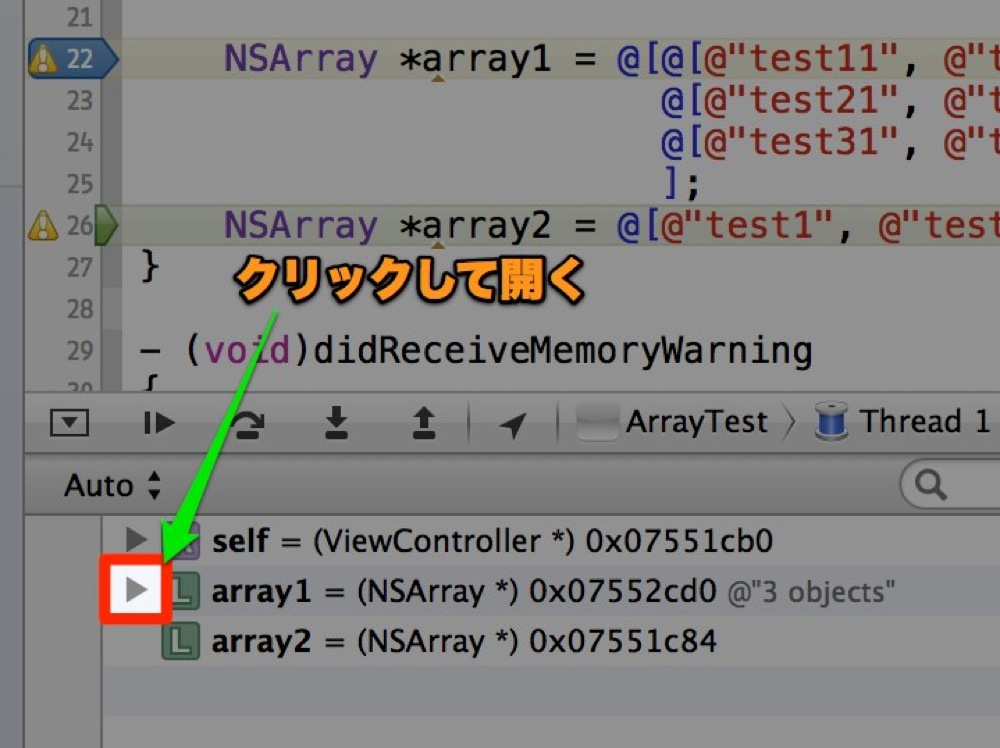Click the didReceiveMemoryWarning method name
Screen dimensions: 1000x748
562,351
